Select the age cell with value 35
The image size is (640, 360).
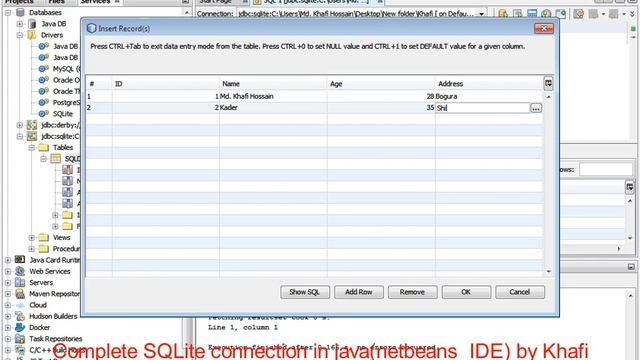coord(381,108)
